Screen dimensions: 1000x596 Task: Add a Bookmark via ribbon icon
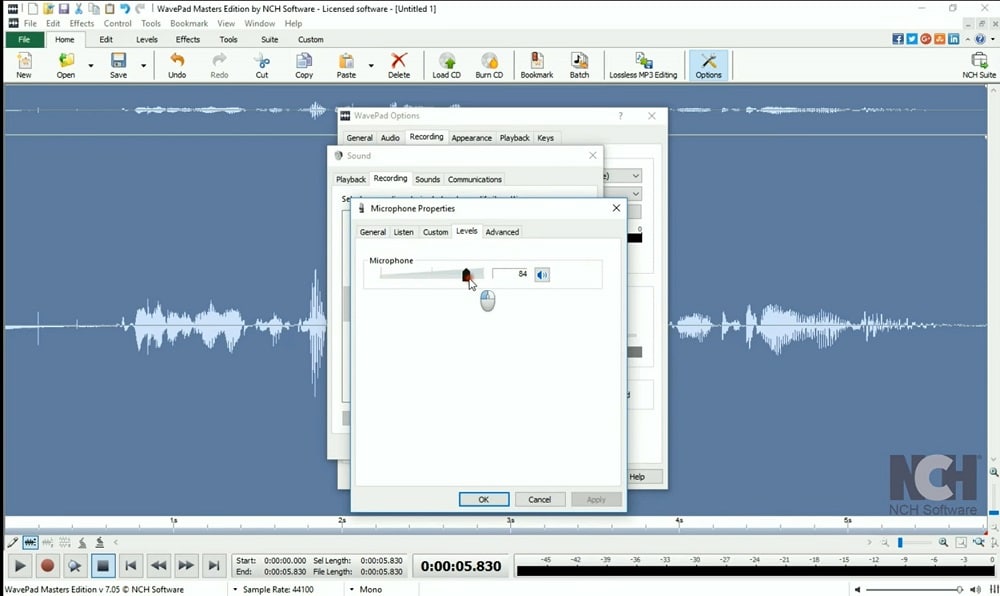[x=537, y=65]
